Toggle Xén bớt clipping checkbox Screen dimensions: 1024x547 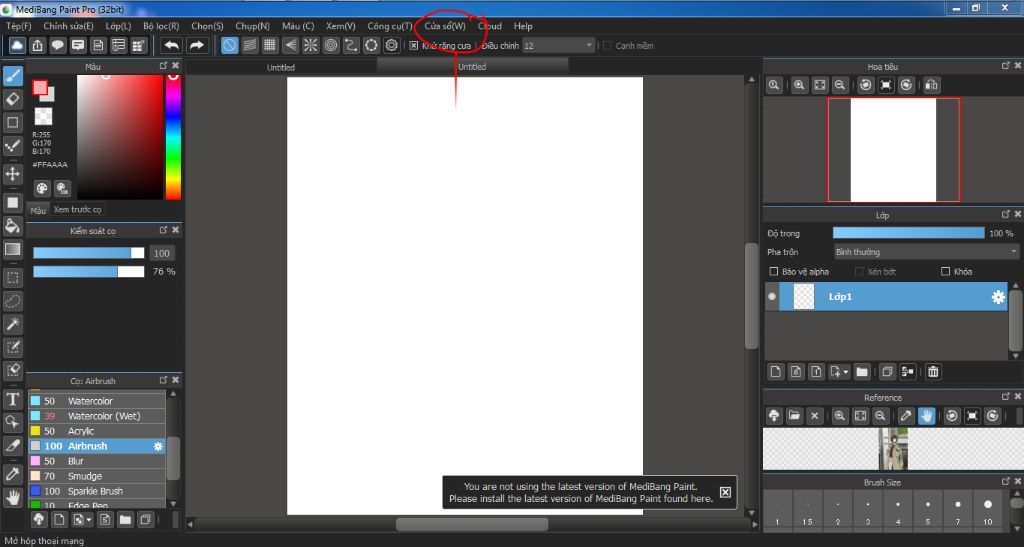859,272
